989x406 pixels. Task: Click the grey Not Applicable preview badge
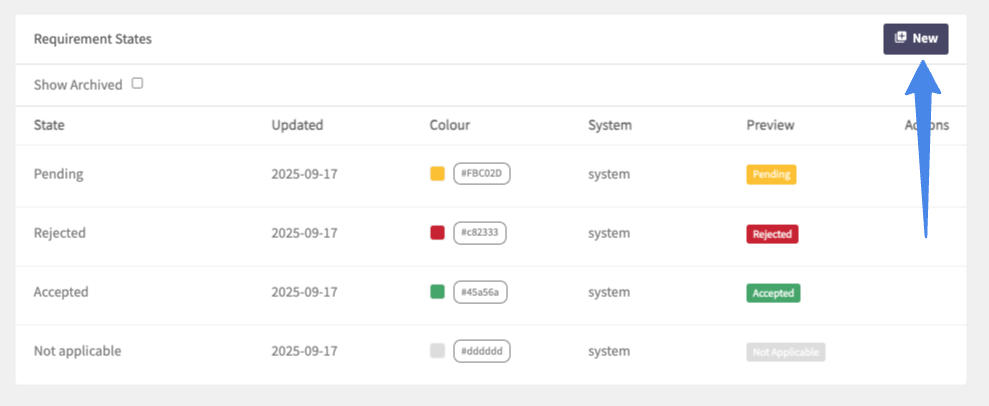pyautogui.click(x=785, y=352)
